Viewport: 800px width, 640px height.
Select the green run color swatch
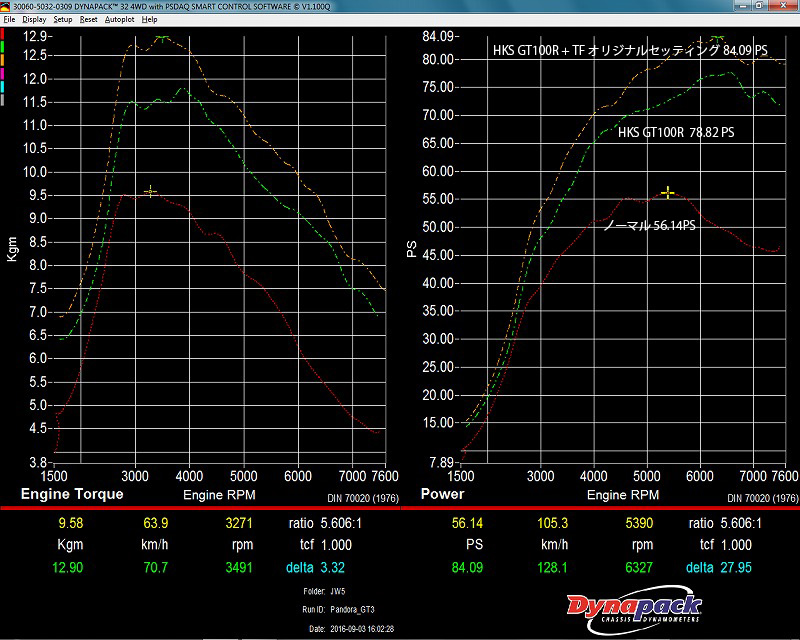point(4,47)
